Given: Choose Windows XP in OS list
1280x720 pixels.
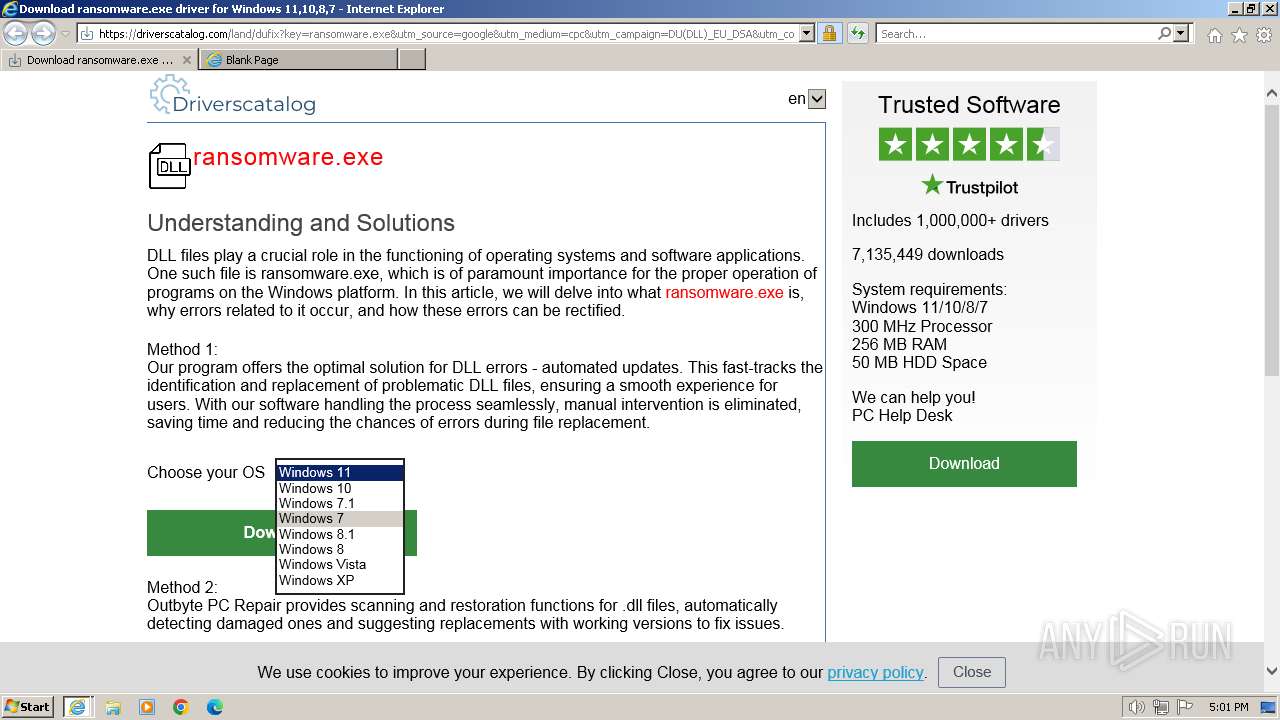Looking at the screenshot, I should coord(340,580).
